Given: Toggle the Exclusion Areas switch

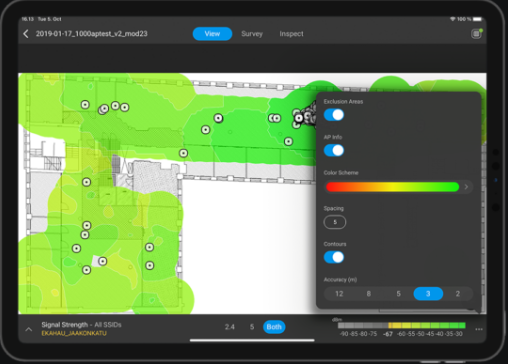Looking at the screenshot, I should coord(334,115).
